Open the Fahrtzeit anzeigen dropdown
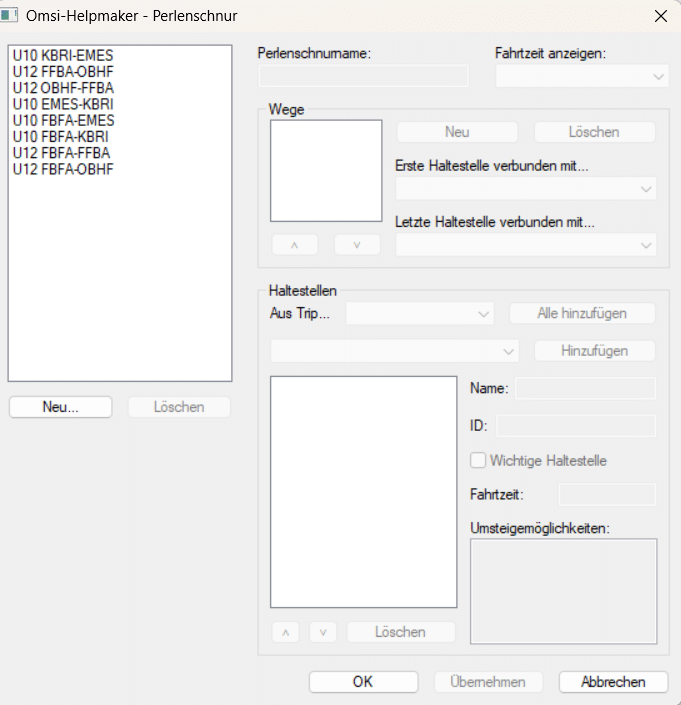The height and width of the screenshot is (705, 681). [582, 76]
